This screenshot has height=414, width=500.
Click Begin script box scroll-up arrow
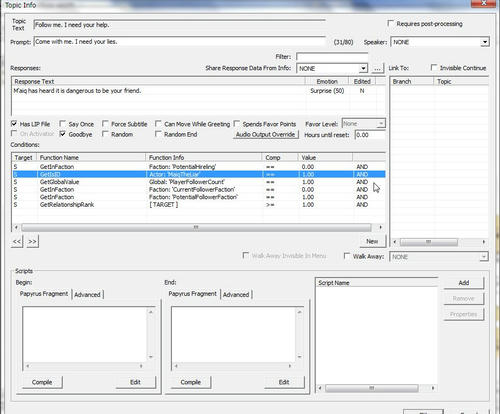[151, 312]
